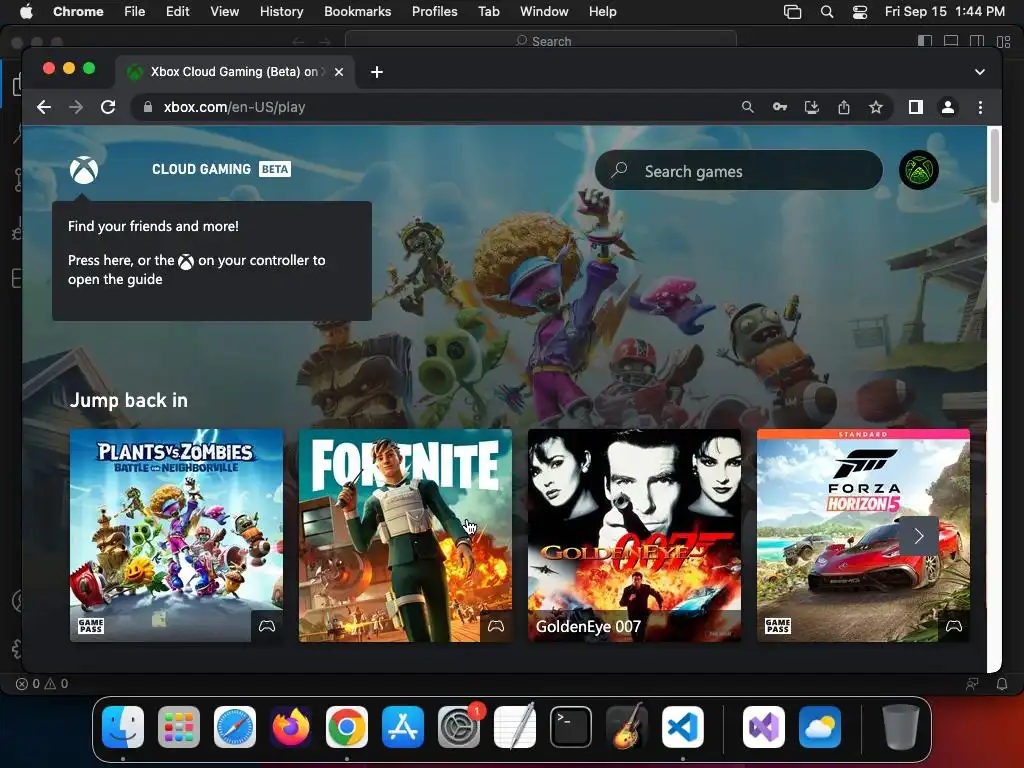Open the Xbox guide logo button
Viewport: 1024px width, 768px height.
(84, 170)
